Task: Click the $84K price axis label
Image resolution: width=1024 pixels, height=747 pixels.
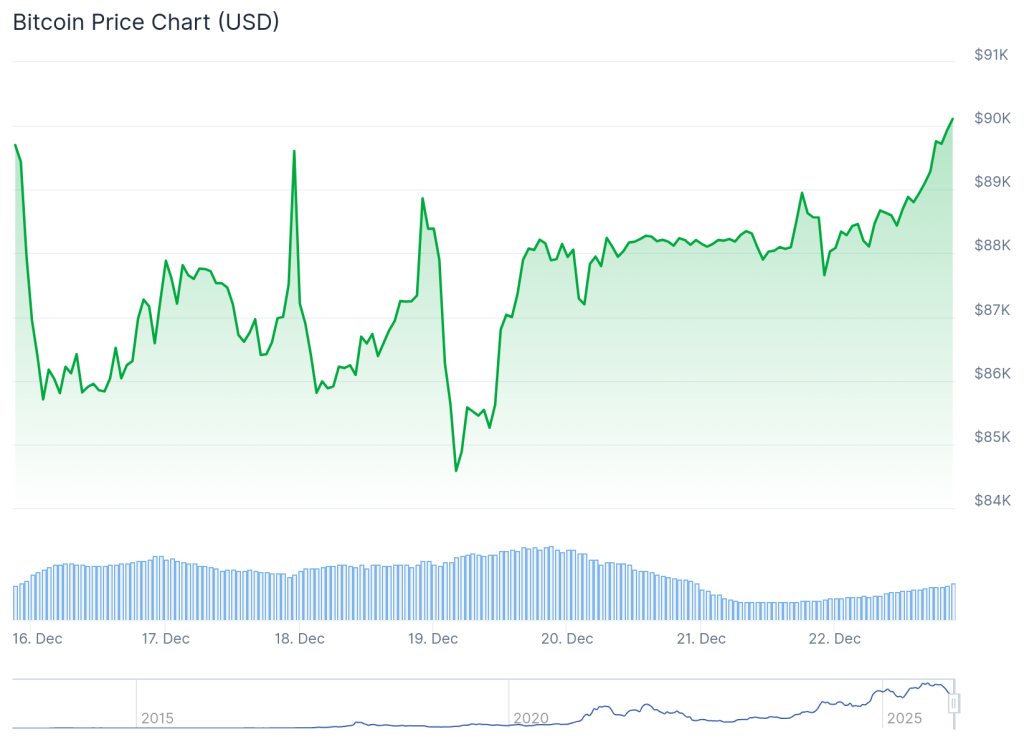Action: [992, 501]
